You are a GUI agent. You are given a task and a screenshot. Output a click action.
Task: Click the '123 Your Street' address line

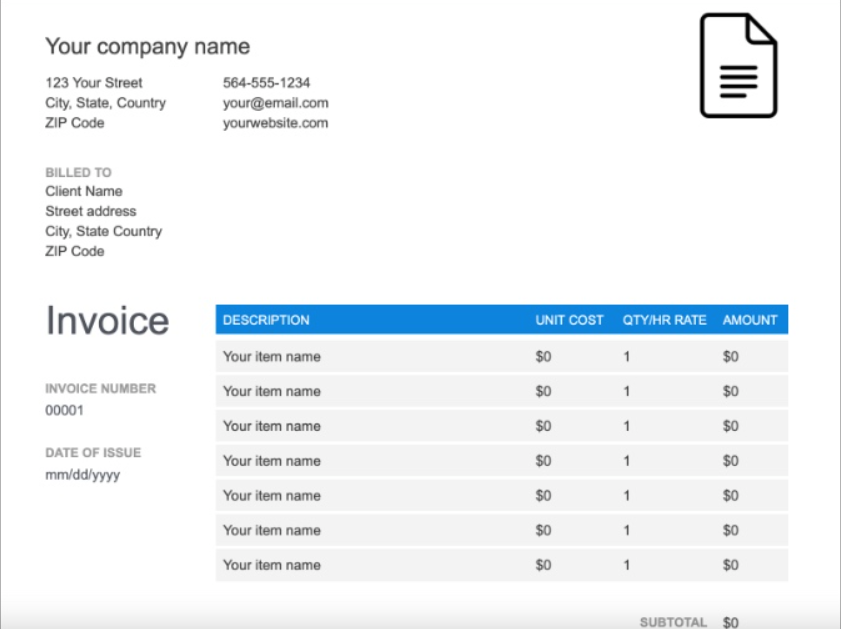click(94, 83)
